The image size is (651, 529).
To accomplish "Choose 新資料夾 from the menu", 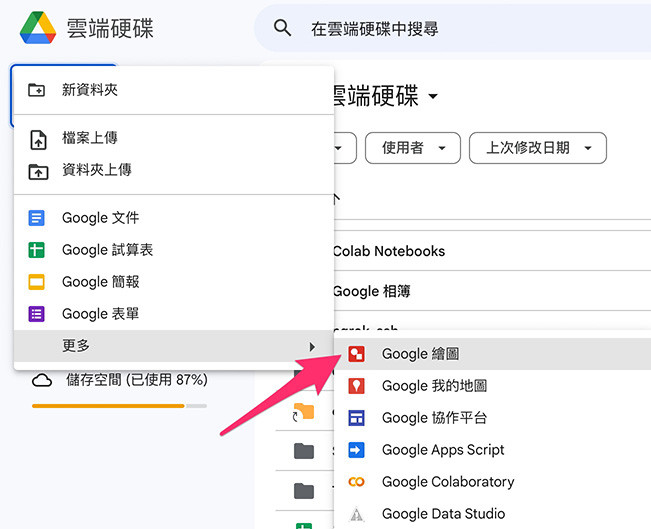I will pos(174,90).
